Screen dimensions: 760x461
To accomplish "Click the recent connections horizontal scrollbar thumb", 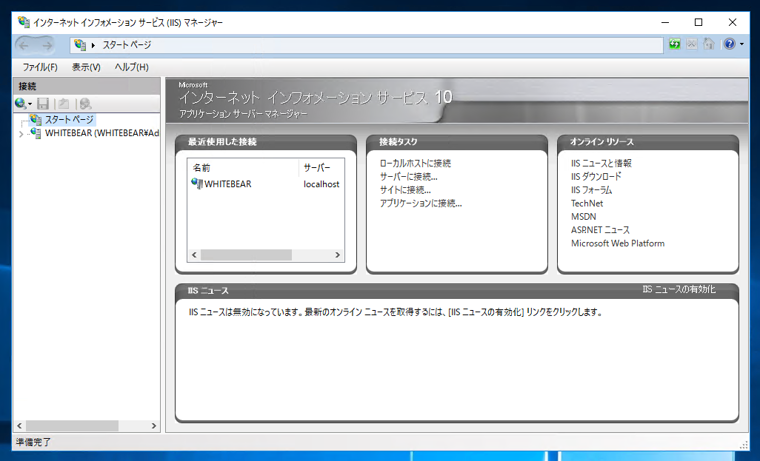I will click(x=246, y=255).
